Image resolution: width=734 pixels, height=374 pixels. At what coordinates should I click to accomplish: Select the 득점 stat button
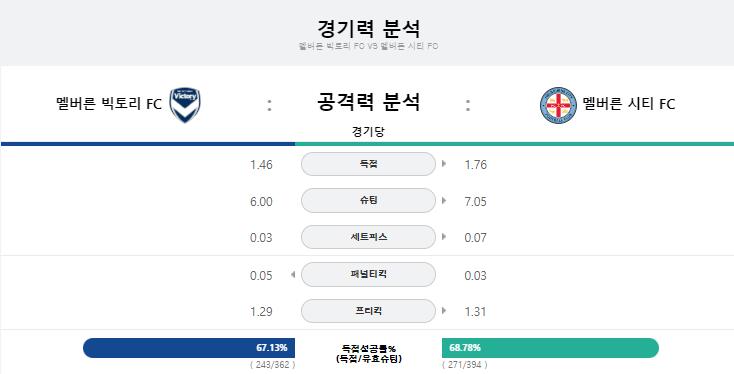[x=368, y=164]
